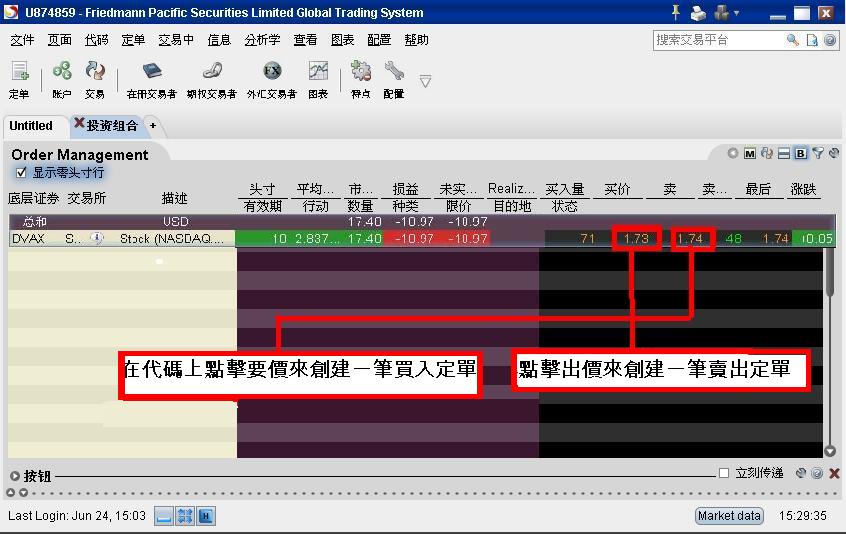Screen dimensions: 846x534
Task: Open the 分析学 menu
Action: pos(262,40)
